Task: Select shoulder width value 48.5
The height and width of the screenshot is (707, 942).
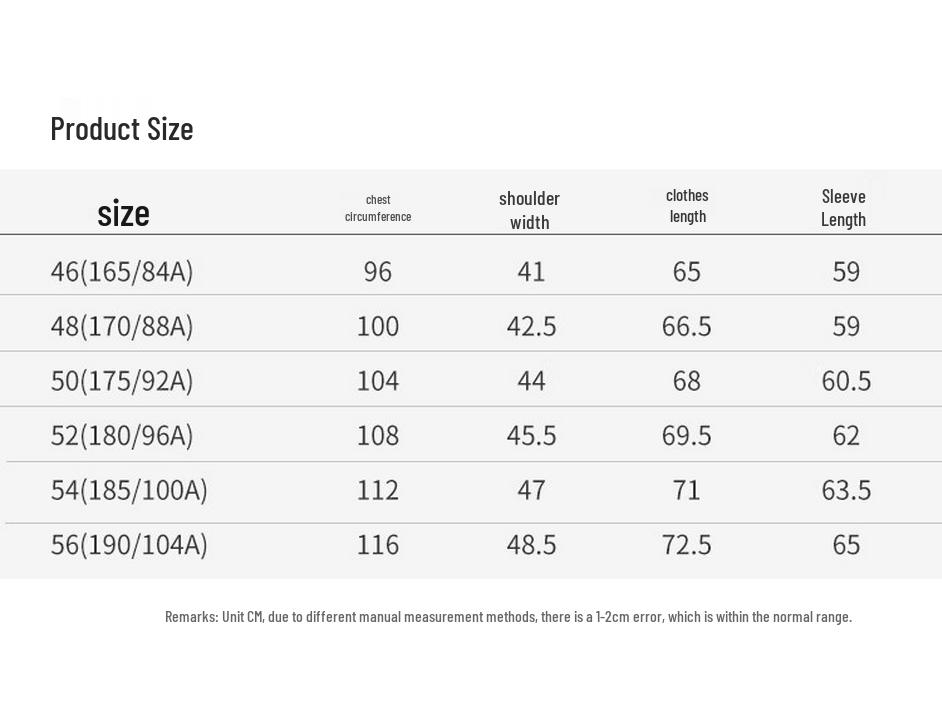Action: [531, 545]
